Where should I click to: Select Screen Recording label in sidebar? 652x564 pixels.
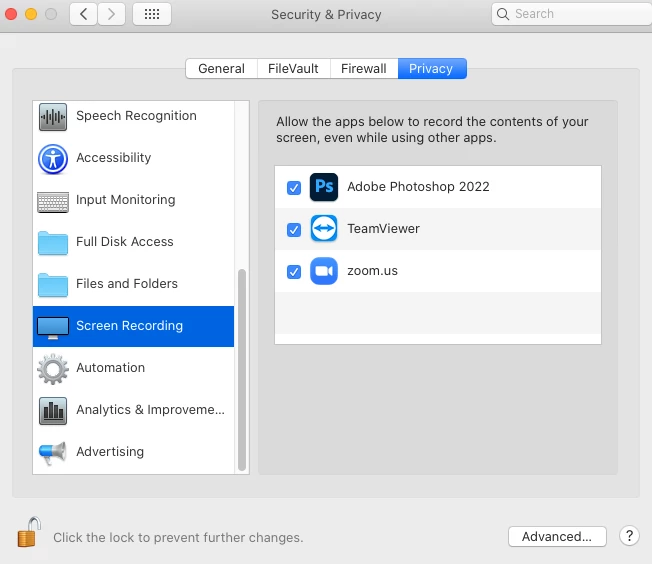click(129, 326)
